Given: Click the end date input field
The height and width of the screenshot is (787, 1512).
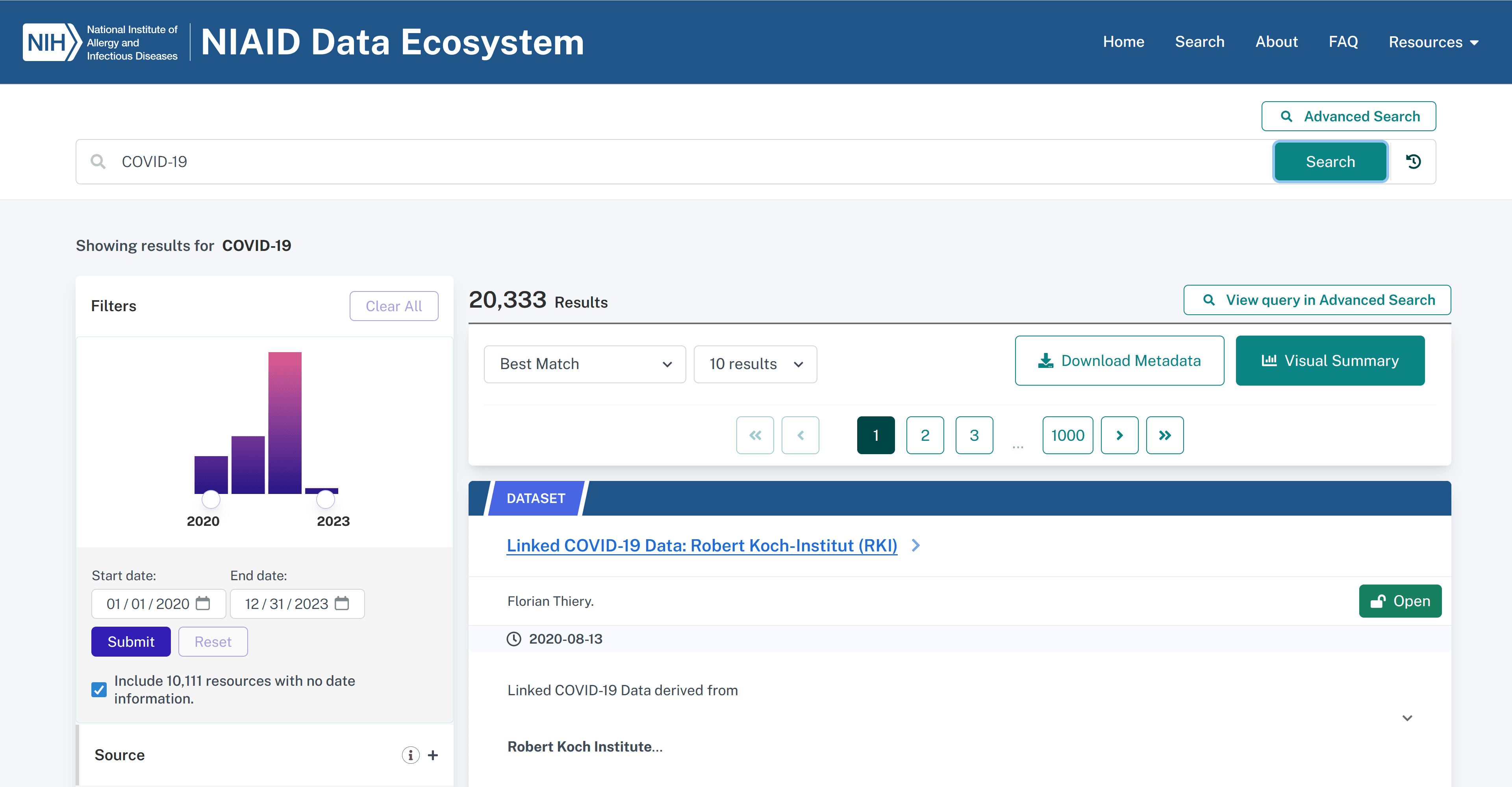Looking at the screenshot, I should pos(297,603).
